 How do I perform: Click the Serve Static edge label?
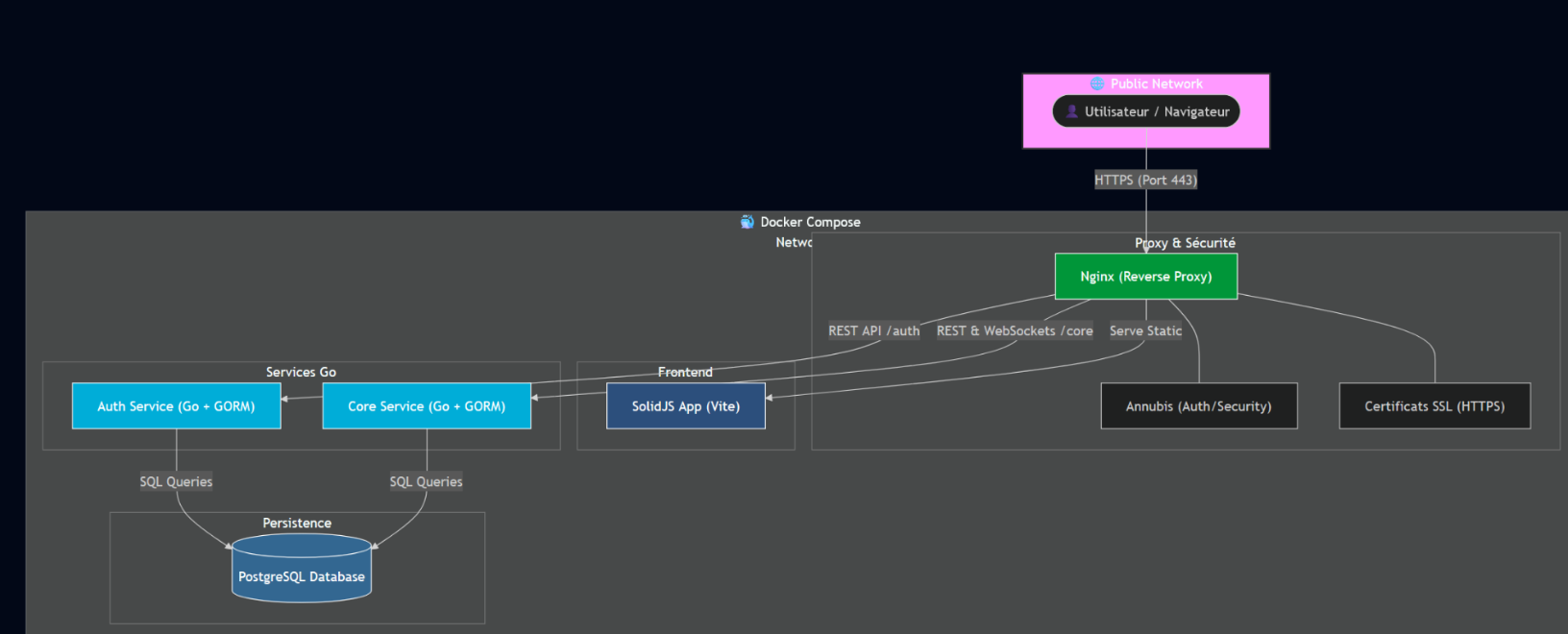pyautogui.click(x=1145, y=331)
